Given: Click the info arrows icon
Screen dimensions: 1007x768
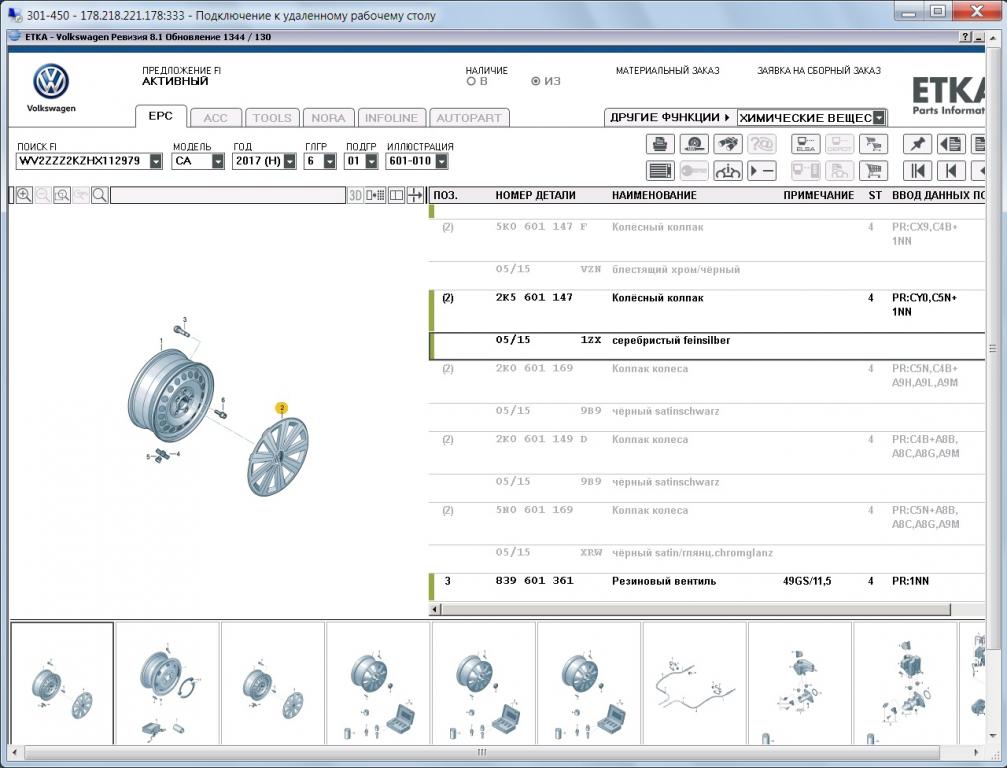Looking at the screenshot, I should [728, 171].
